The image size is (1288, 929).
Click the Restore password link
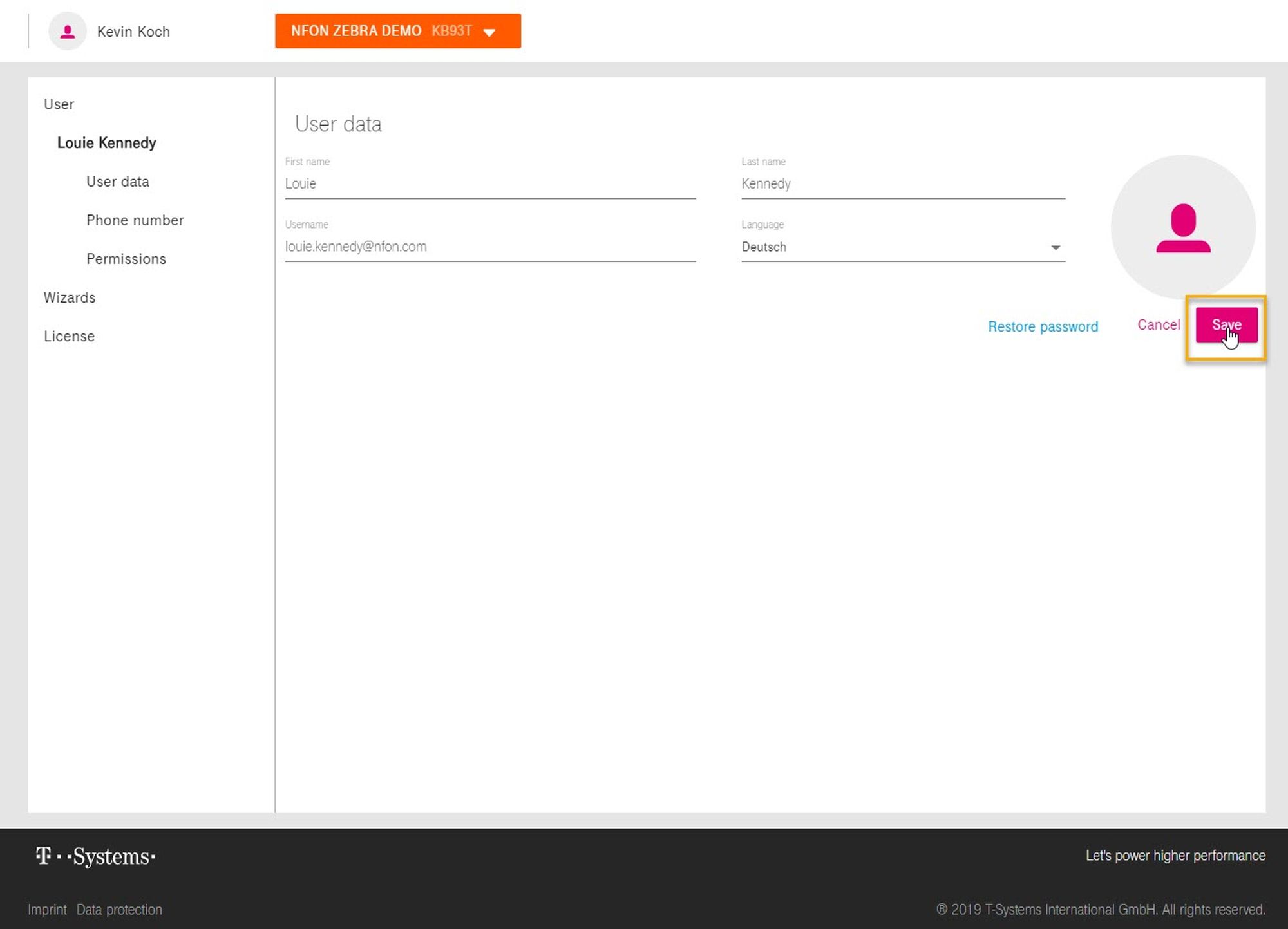click(1043, 326)
